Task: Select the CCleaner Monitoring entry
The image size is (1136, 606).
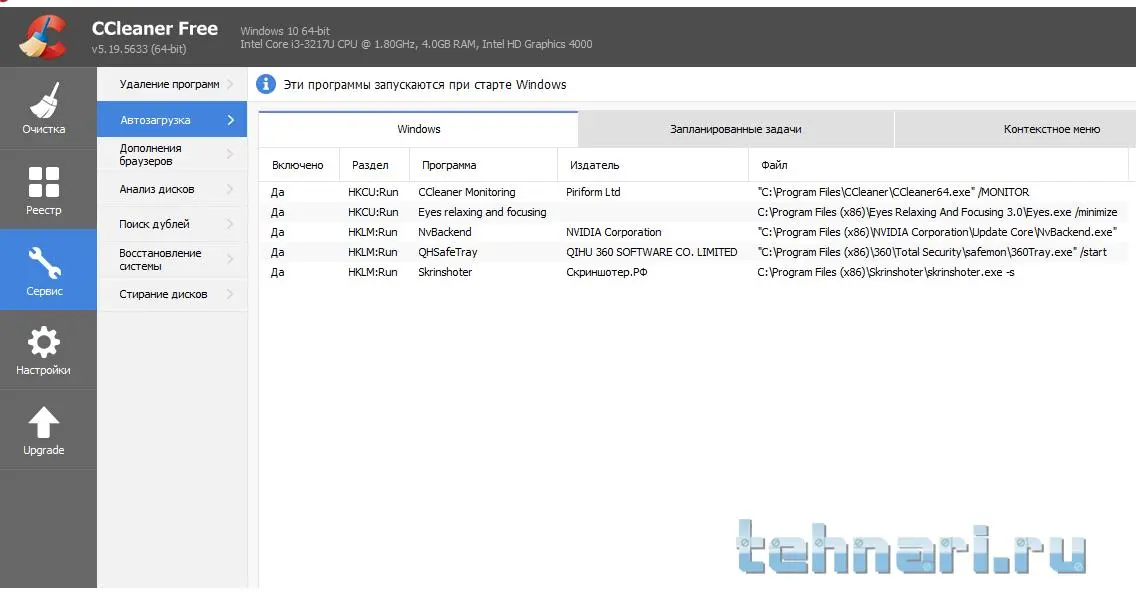Action: [x=467, y=192]
